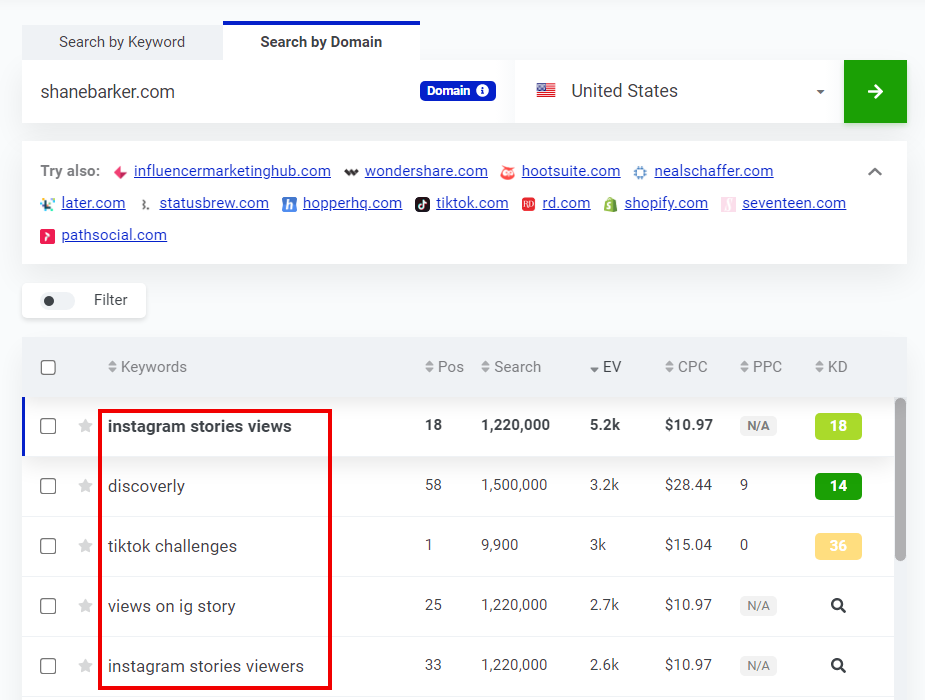Screen dimensions: 925x700
Task: Click the wondershare.com favicon
Action: (351, 172)
